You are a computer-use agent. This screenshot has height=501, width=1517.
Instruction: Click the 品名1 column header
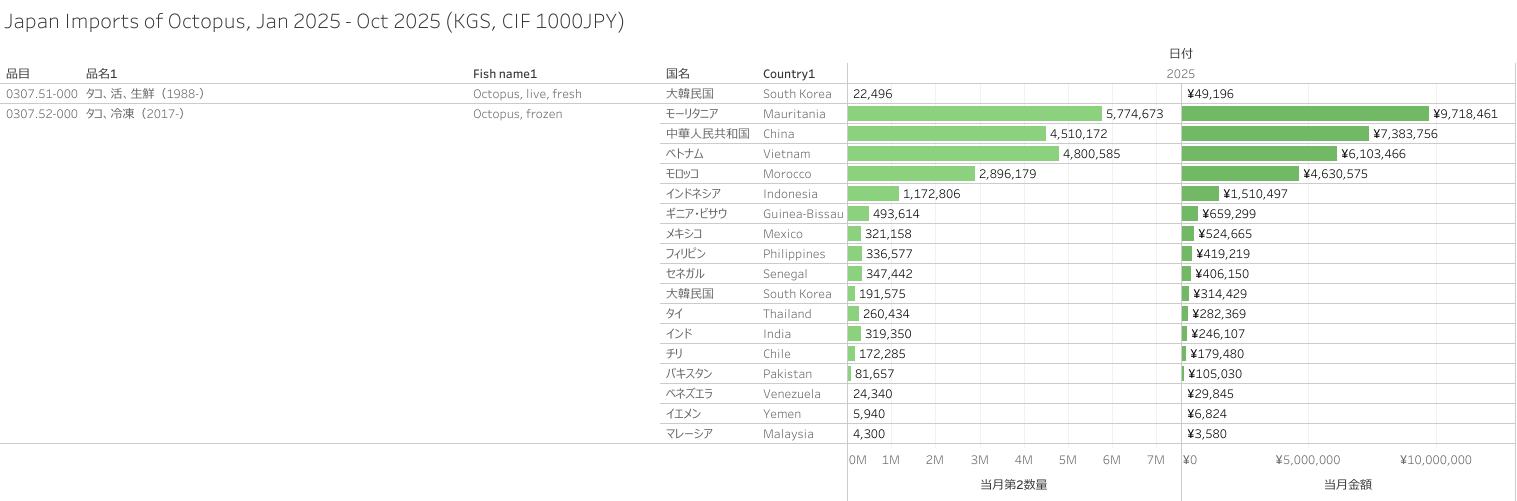[x=102, y=73]
